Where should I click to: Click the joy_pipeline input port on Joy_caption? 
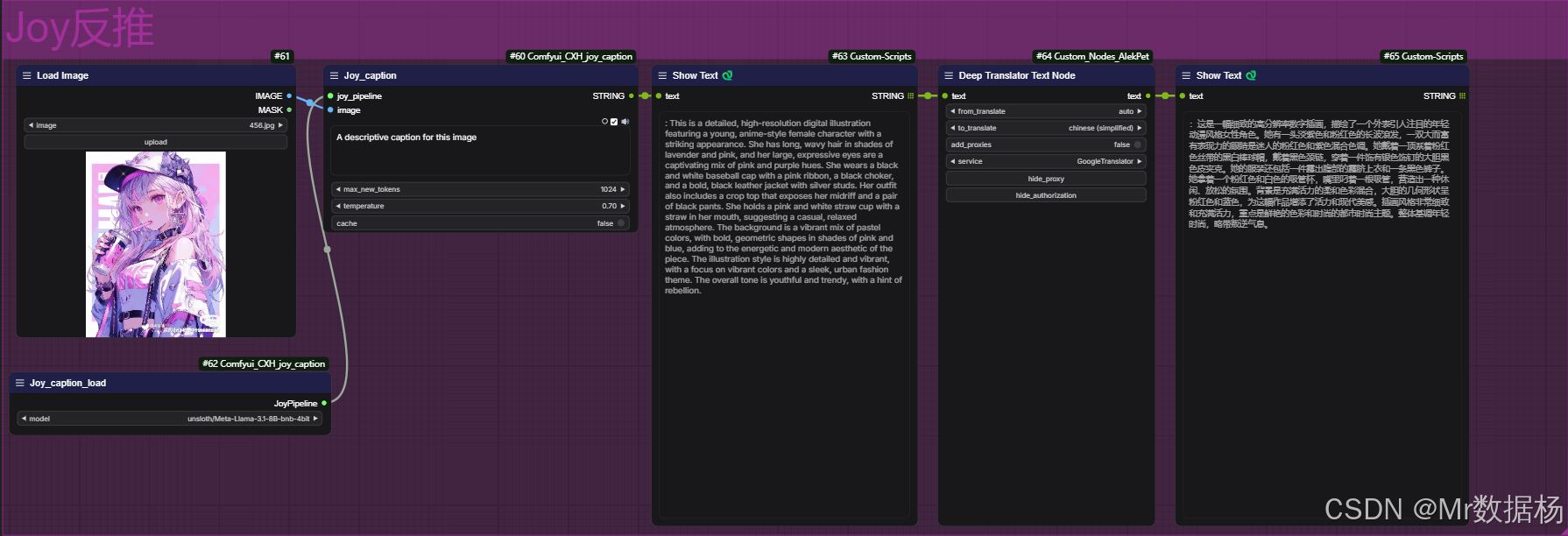click(330, 96)
